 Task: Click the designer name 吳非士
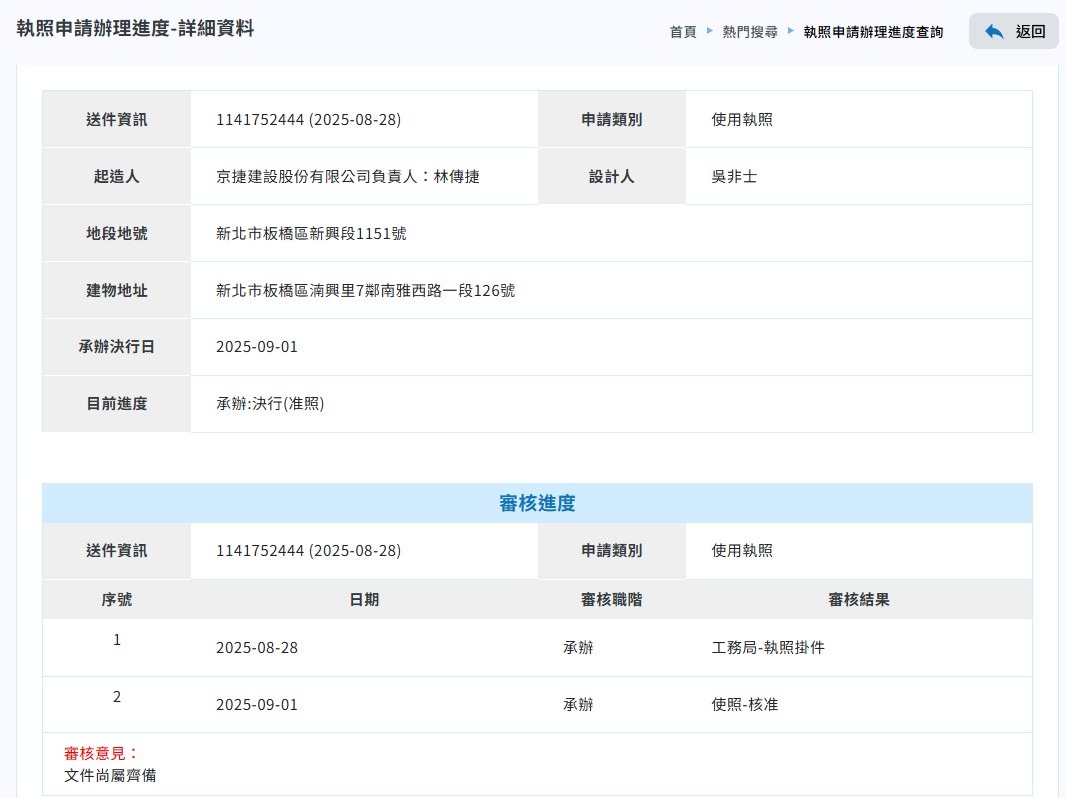click(734, 177)
